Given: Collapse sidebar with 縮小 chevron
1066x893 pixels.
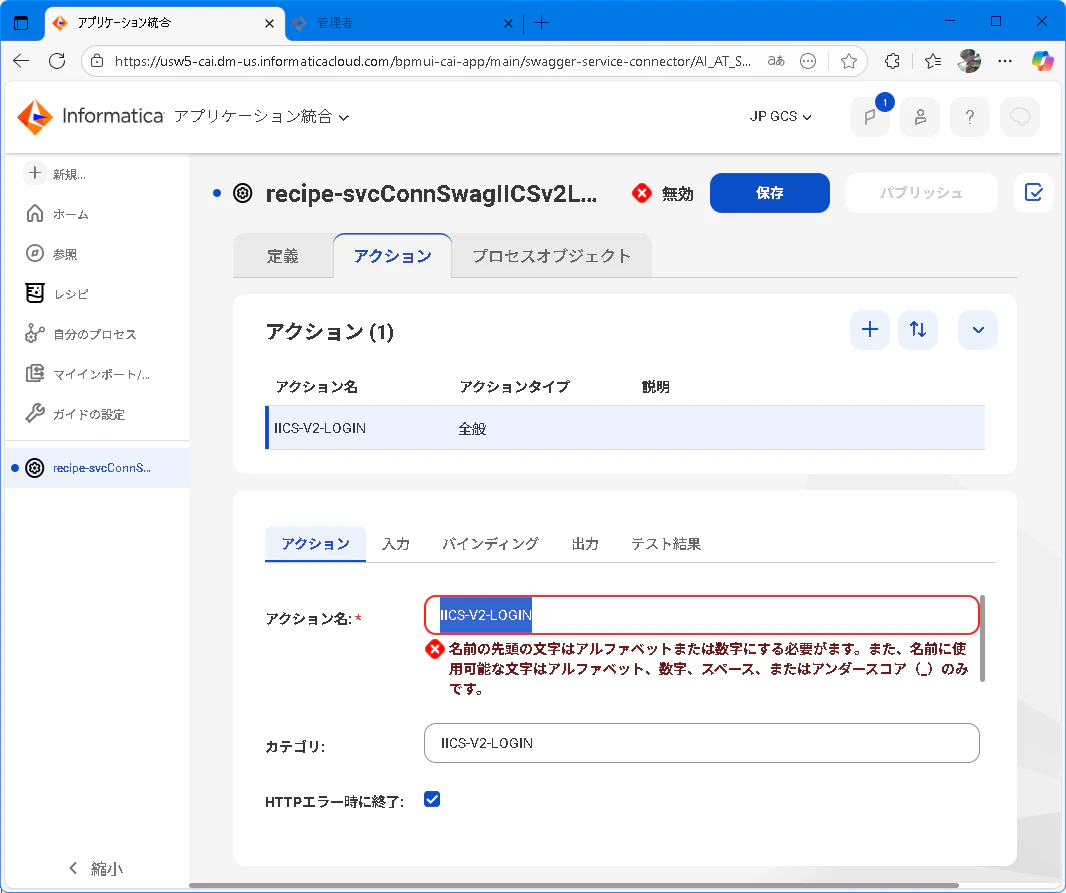Looking at the screenshot, I should pyautogui.click(x=73, y=868).
